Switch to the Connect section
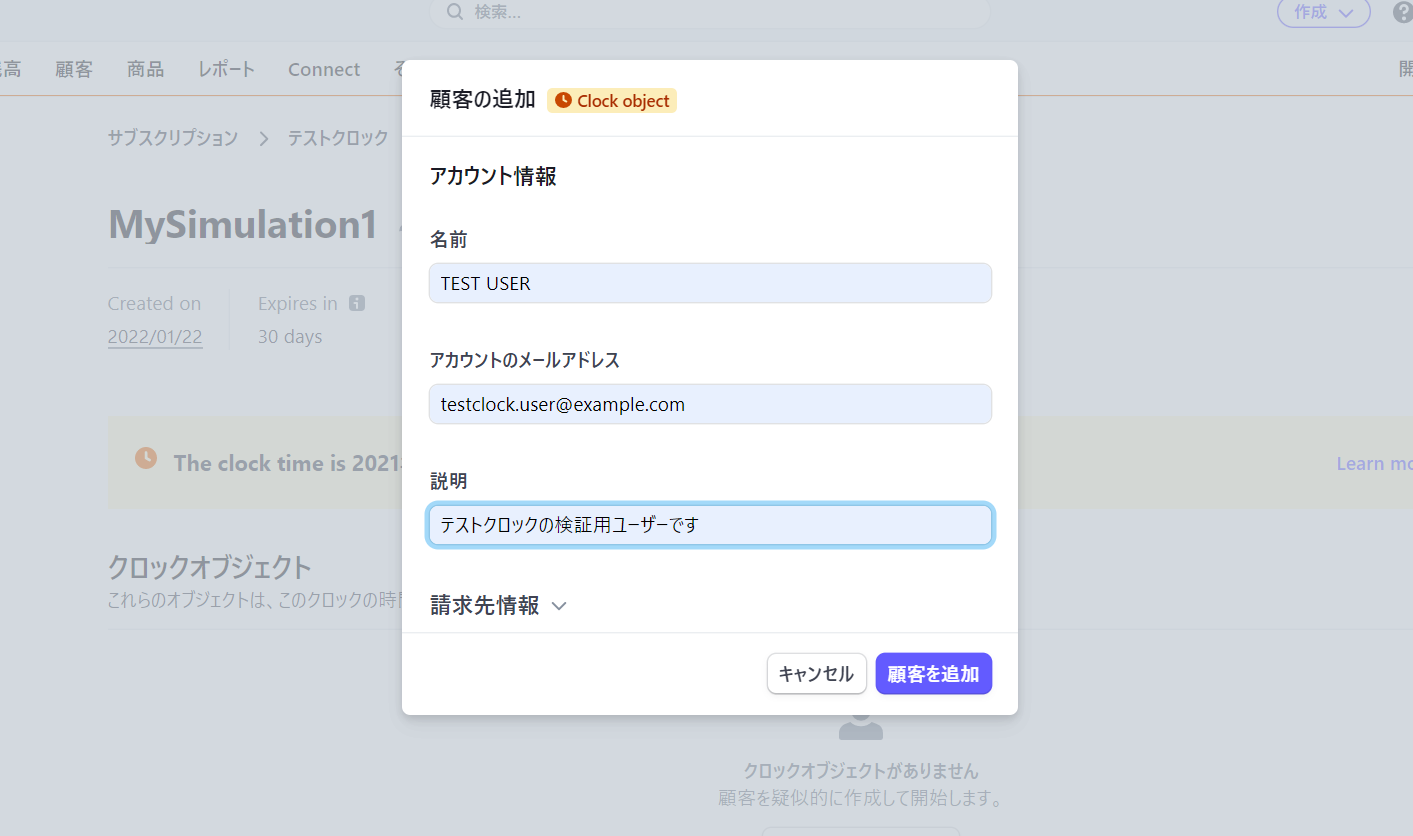Screen dimensions: 1413x836 click(x=323, y=69)
